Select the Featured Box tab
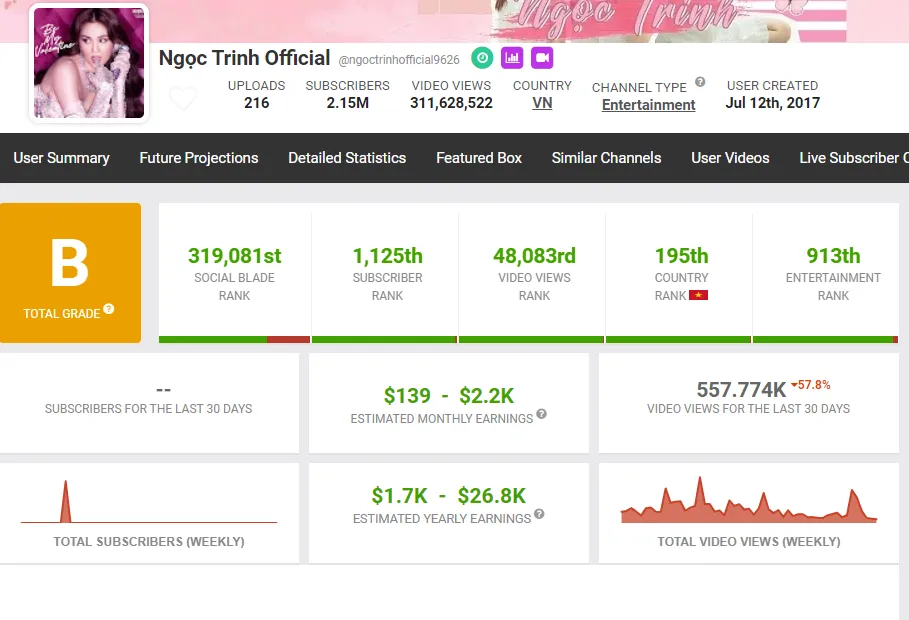The image size is (909, 620). 479,158
